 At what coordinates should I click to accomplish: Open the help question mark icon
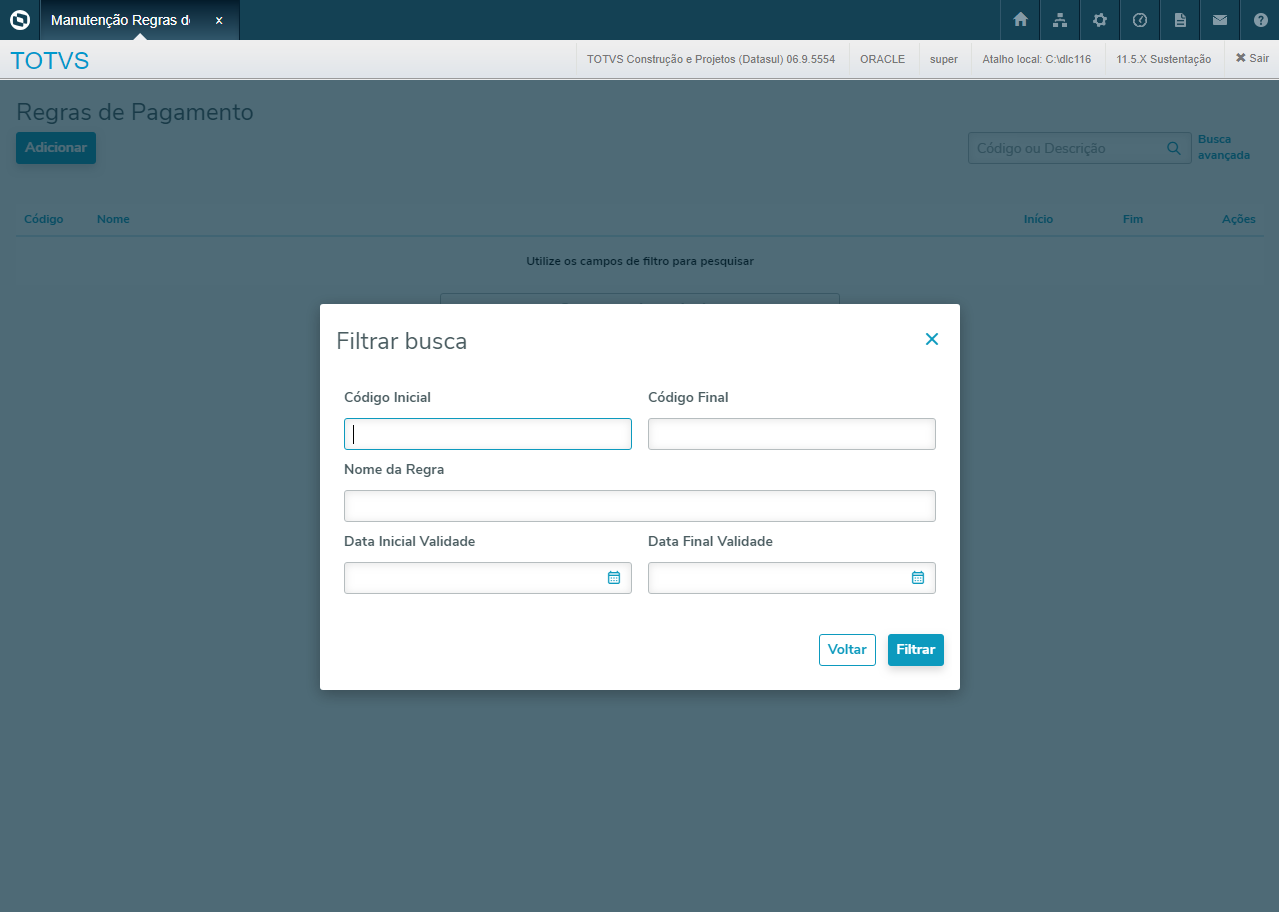(x=1260, y=20)
